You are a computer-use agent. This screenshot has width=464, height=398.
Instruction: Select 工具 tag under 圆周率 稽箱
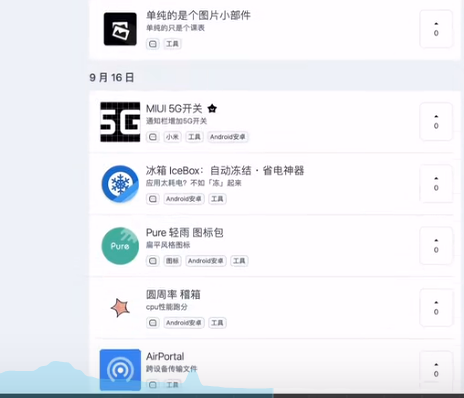click(217, 323)
